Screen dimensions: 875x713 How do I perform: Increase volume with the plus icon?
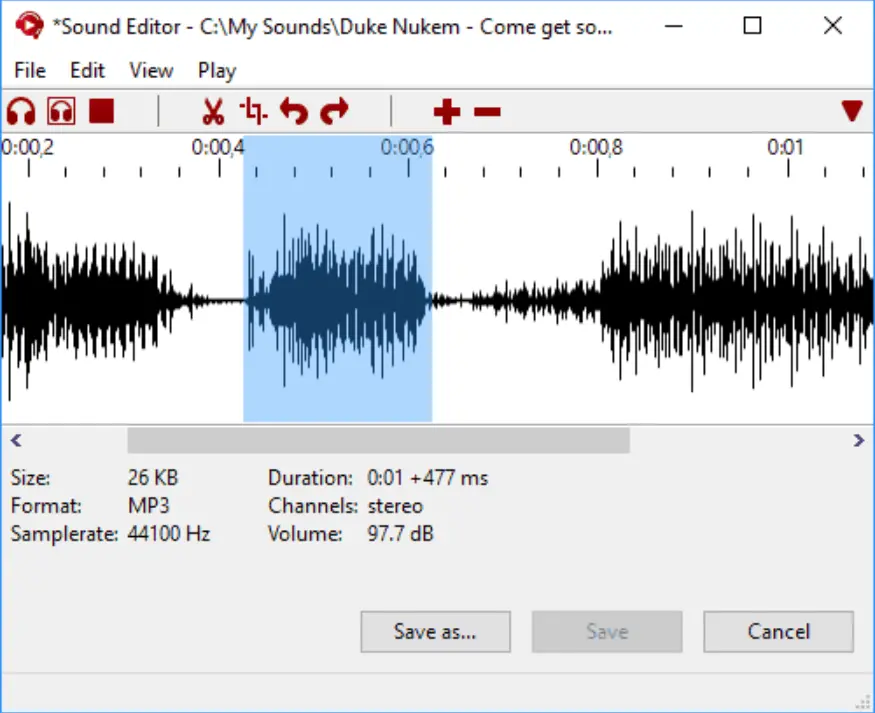tap(446, 112)
